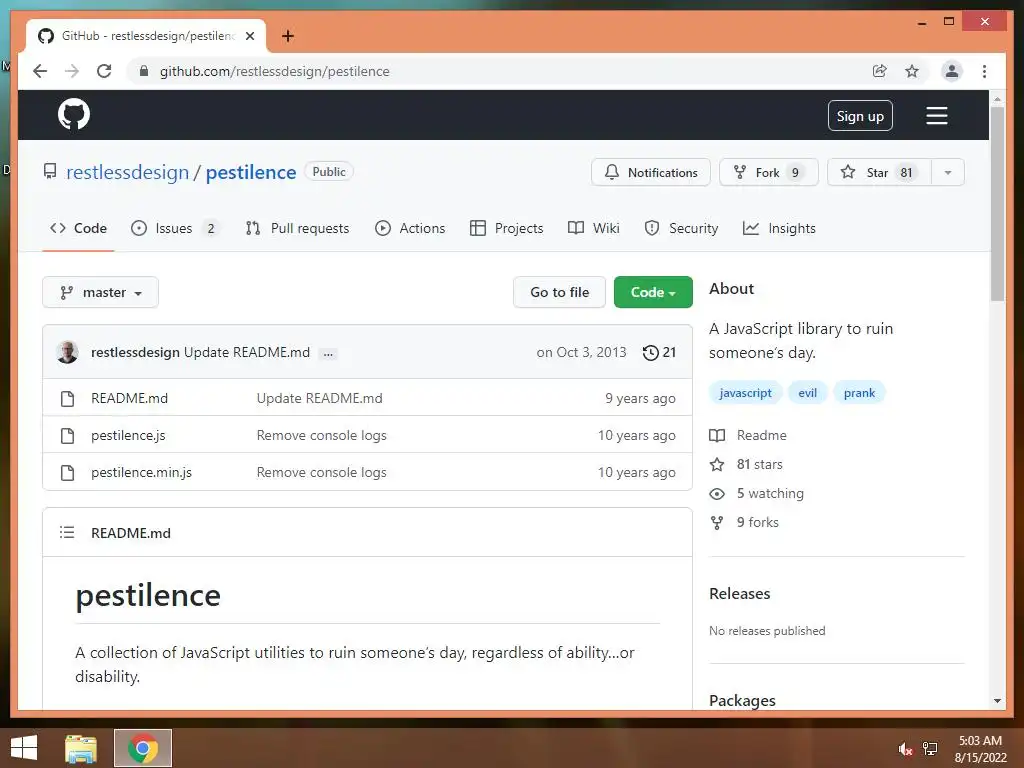Open pestilence.min.js file
This screenshot has height=768, width=1024.
[x=141, y=472]
